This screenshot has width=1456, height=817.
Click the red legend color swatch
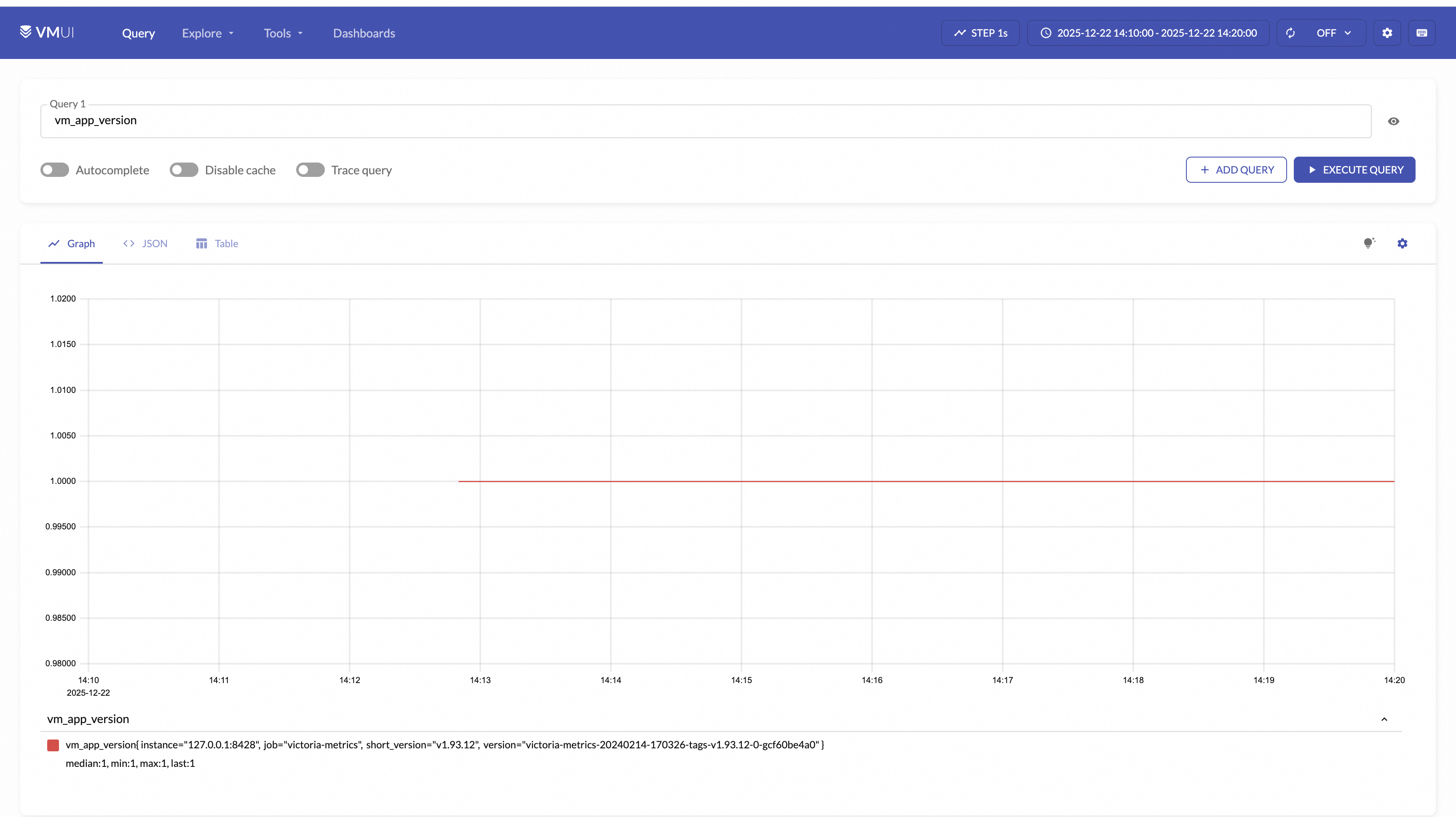[53, 745]
